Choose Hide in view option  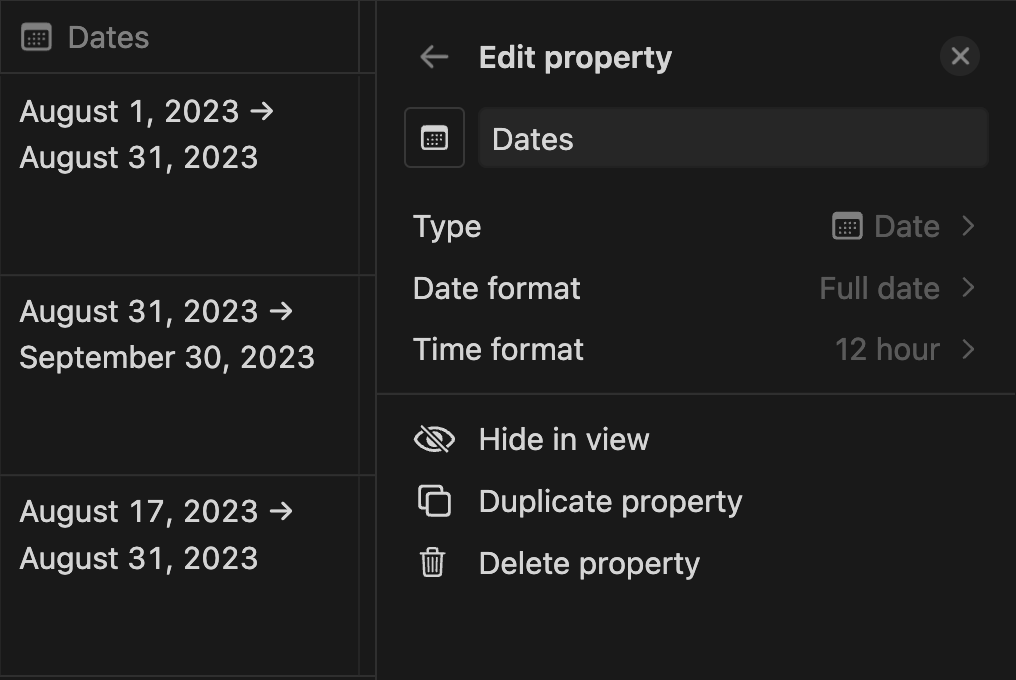564,440
